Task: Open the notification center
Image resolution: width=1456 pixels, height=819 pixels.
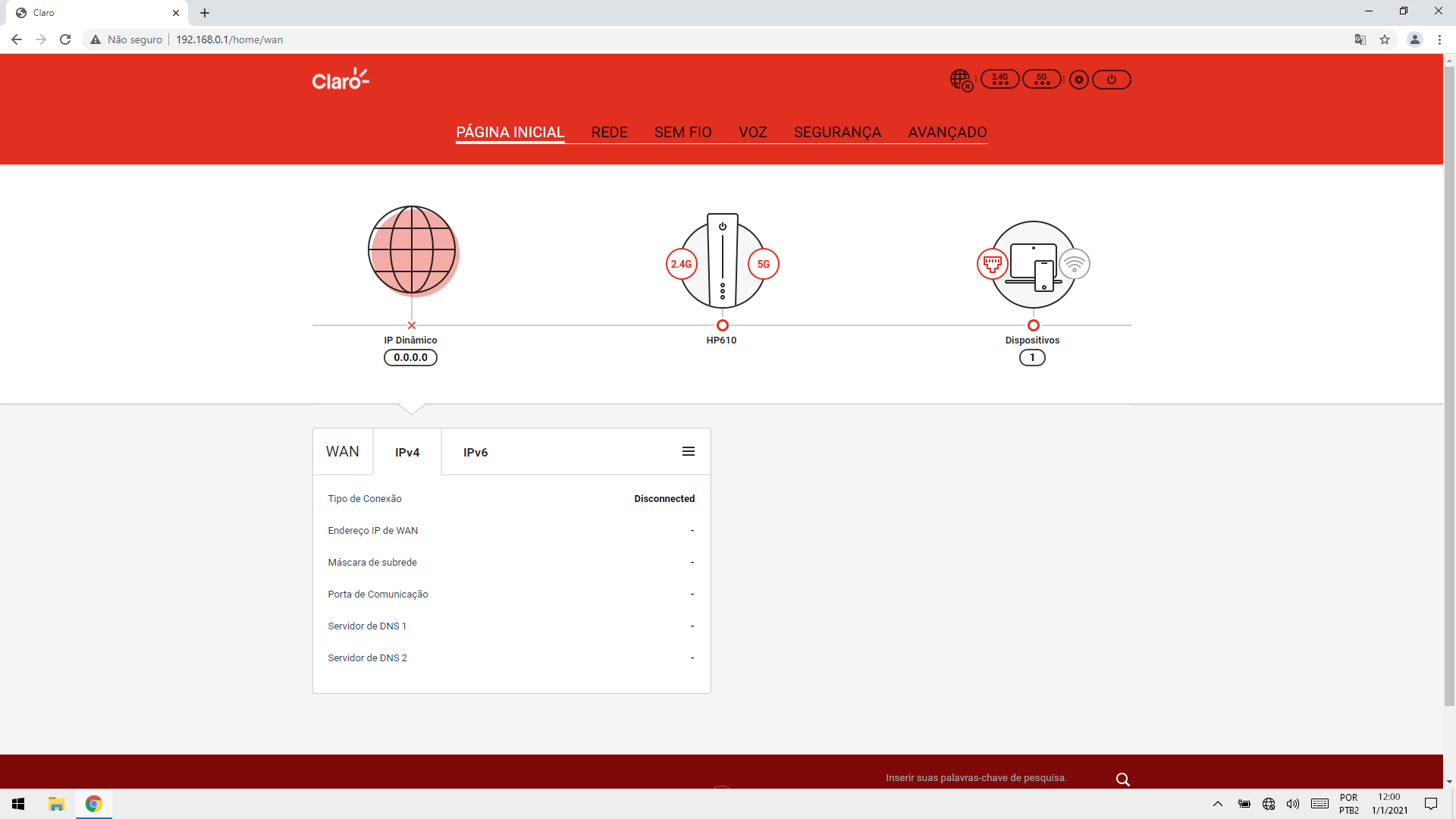Action: click(x=1431, y=804)
